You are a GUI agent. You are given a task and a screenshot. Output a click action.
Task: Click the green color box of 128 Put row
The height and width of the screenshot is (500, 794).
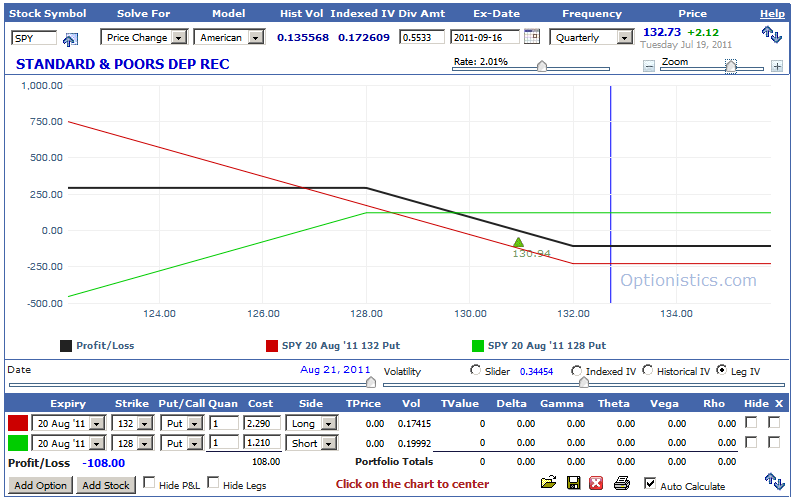(18, 443)
